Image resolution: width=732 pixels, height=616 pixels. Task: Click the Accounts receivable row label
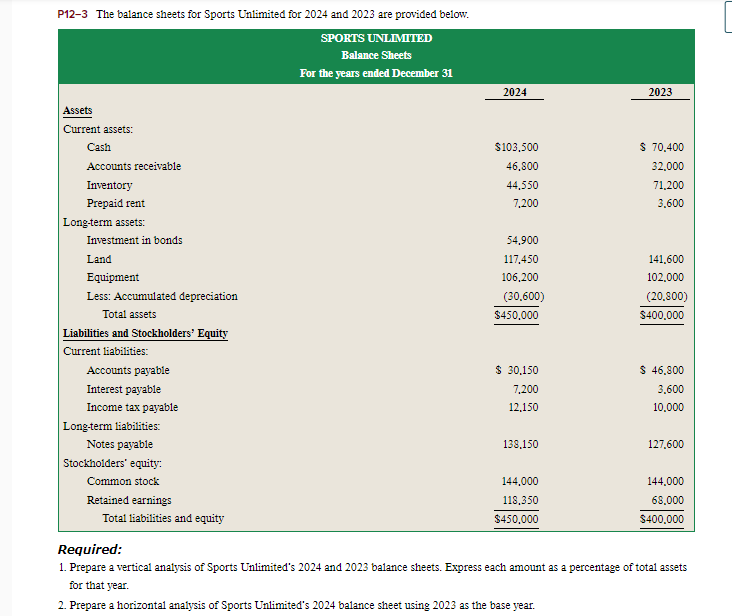tap(134, 166)
